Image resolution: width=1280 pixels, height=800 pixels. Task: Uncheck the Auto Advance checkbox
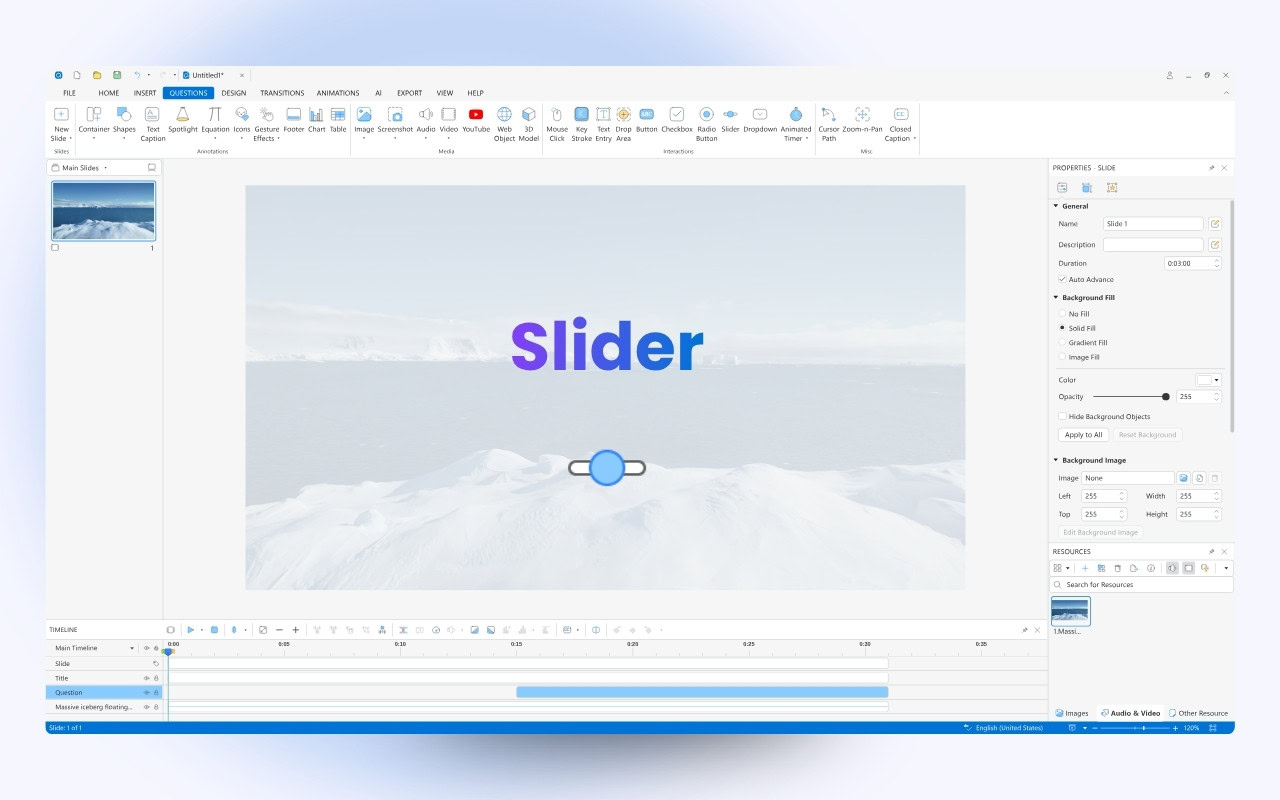coord(1062,279)
